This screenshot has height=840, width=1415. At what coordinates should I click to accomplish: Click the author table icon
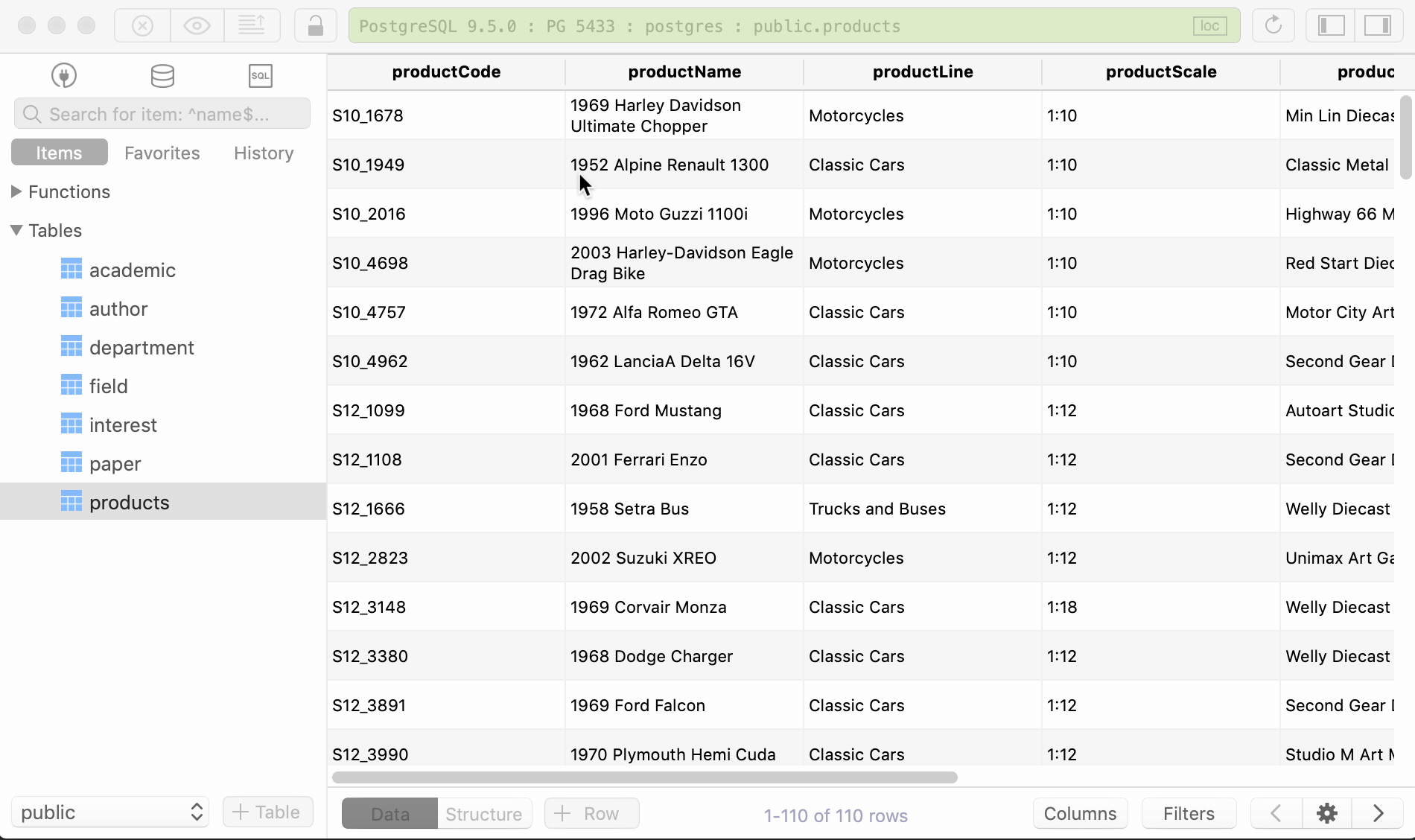pyautogui.click(x=71, y=308)
